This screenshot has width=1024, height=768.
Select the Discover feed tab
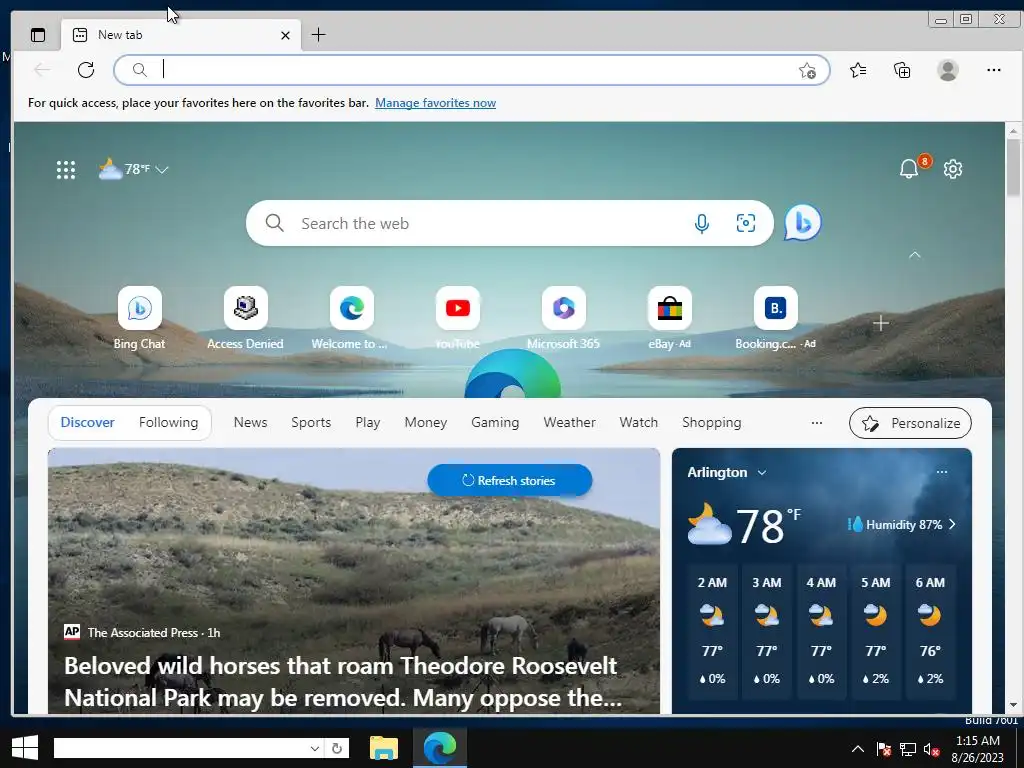88,423
